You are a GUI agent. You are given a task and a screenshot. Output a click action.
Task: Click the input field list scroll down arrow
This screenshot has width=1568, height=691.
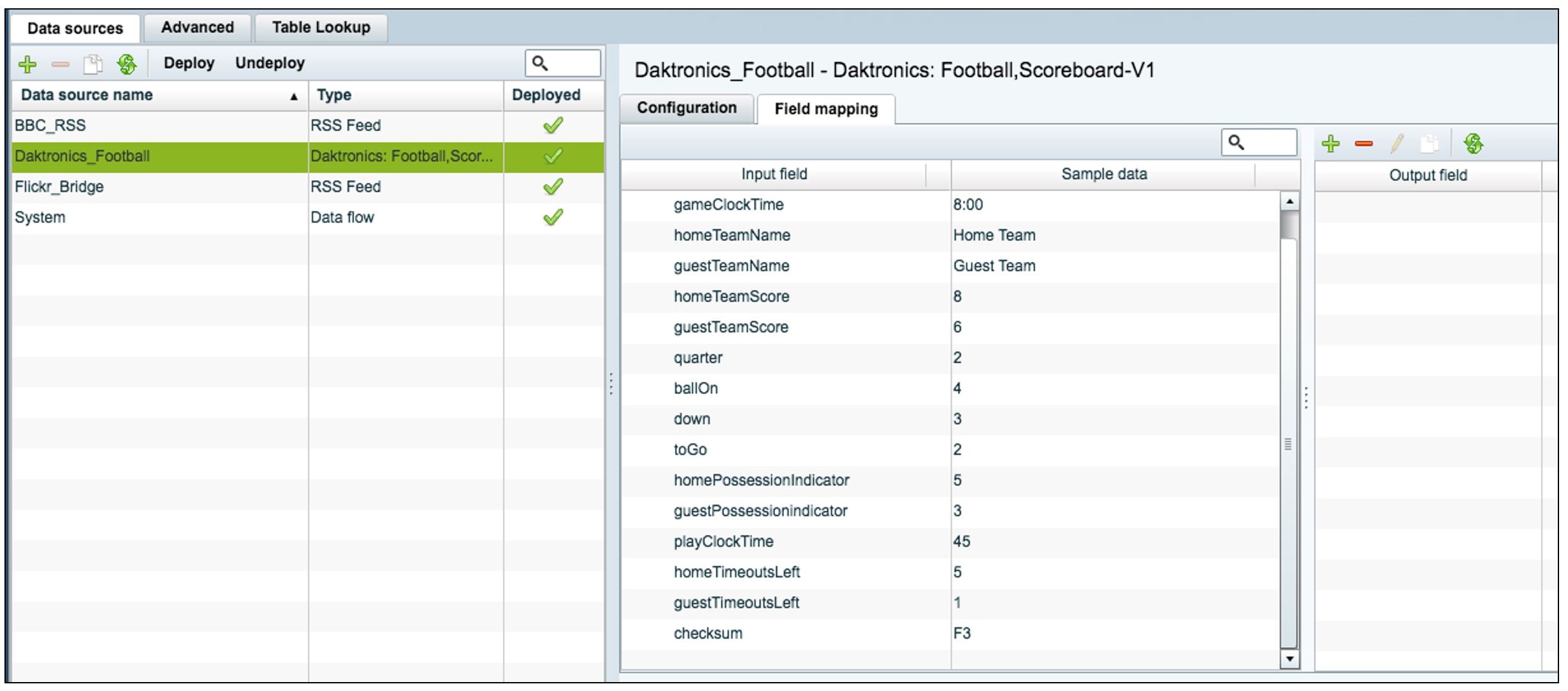tap(1289, 658)
